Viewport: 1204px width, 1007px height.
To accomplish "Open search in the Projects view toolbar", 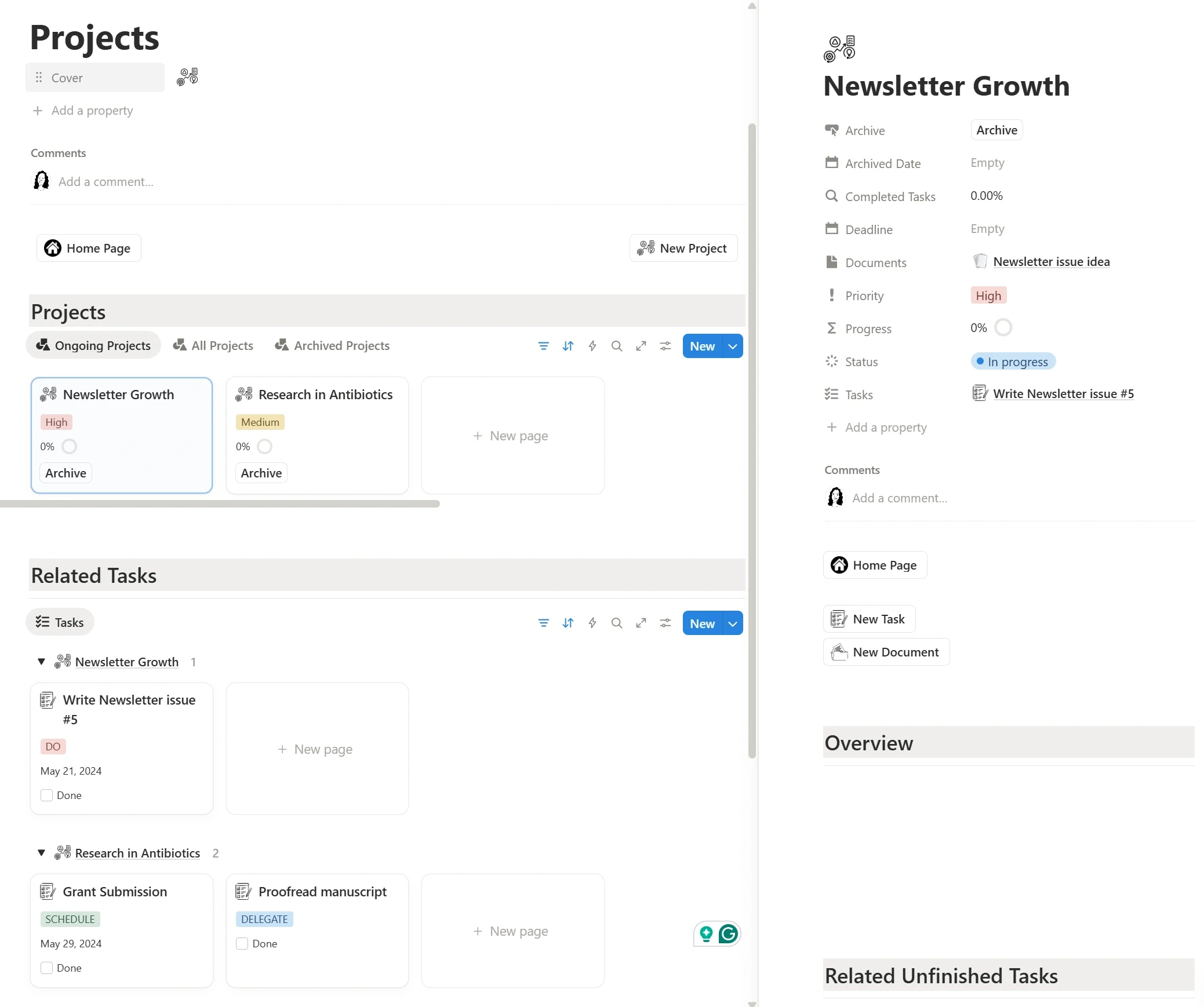I will coord(616,346).
